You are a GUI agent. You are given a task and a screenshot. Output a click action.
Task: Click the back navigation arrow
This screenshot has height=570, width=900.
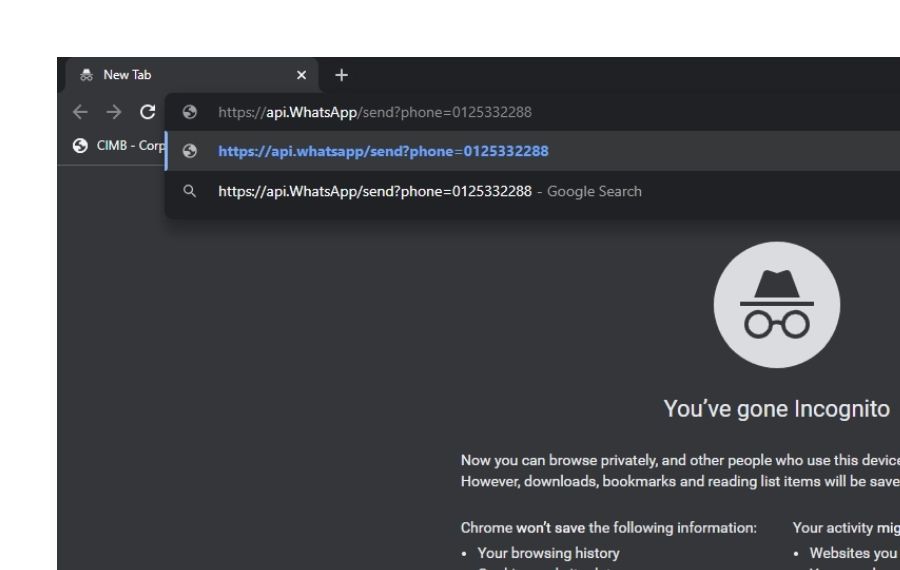(80, 112)
